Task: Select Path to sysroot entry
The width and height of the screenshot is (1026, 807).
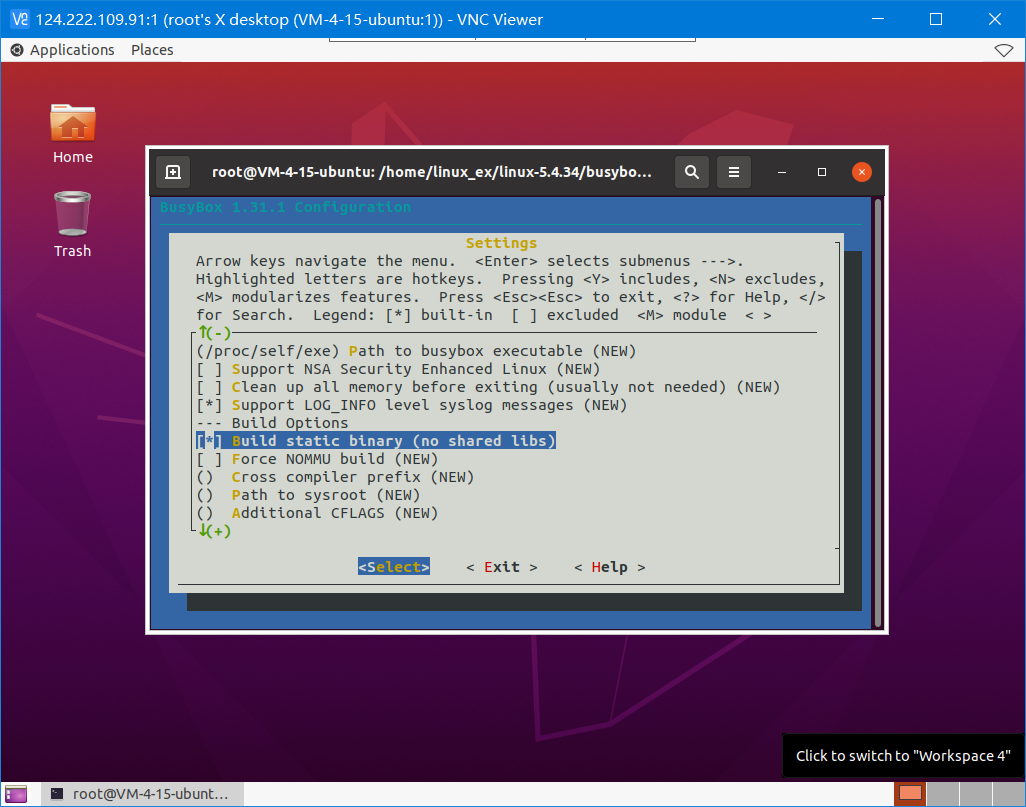Action: [x=308, y=495]
